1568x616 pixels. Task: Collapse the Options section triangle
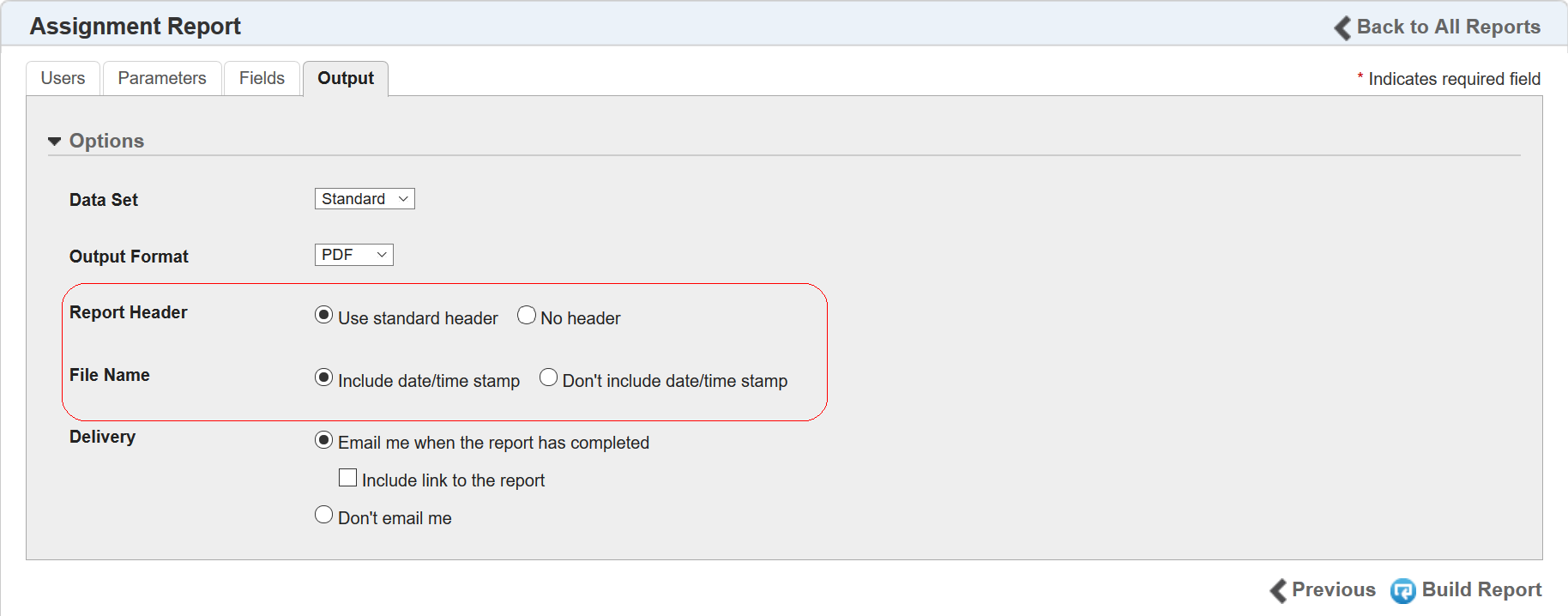click(x=55, y=142)
